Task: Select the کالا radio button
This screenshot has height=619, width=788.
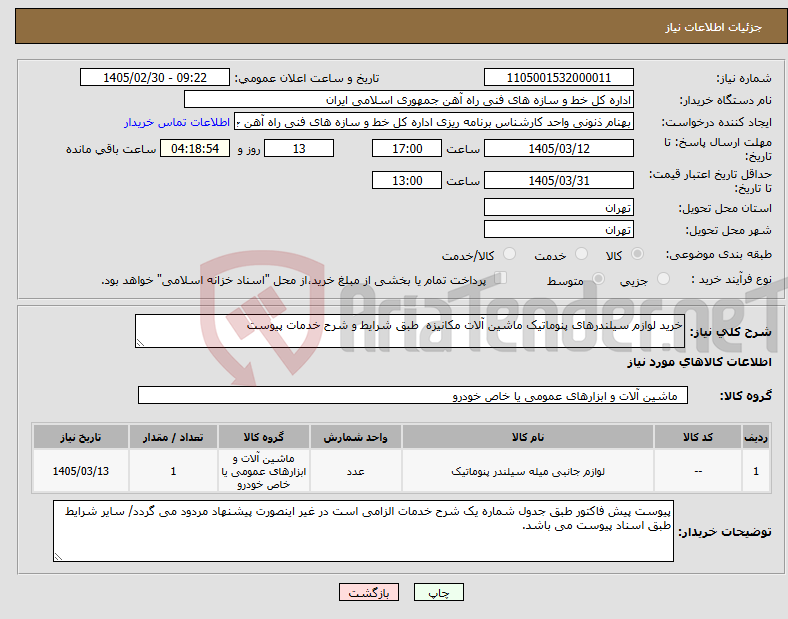Action: click(637, 254)
